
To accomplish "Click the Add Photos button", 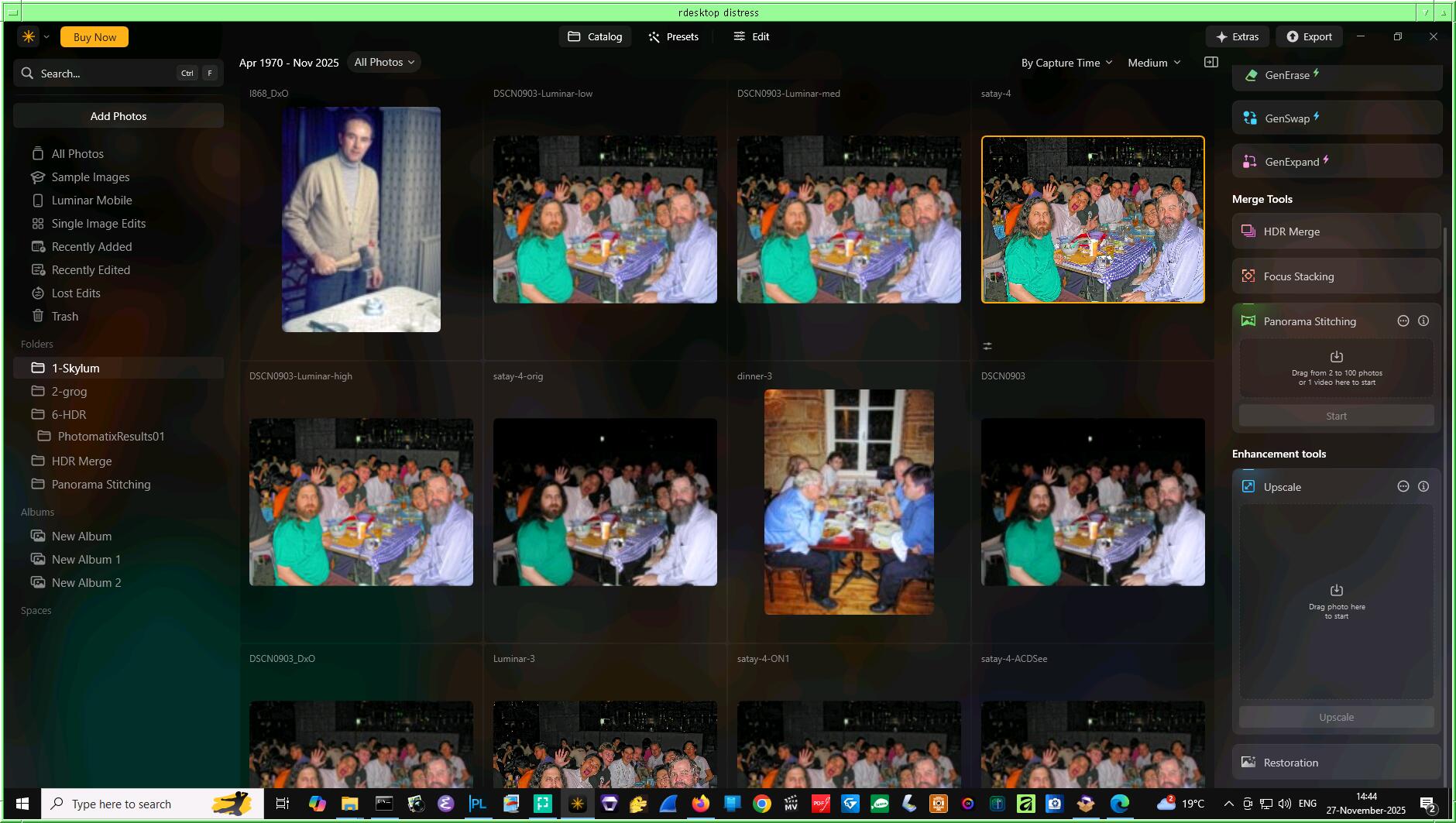I will coord(118,116).
